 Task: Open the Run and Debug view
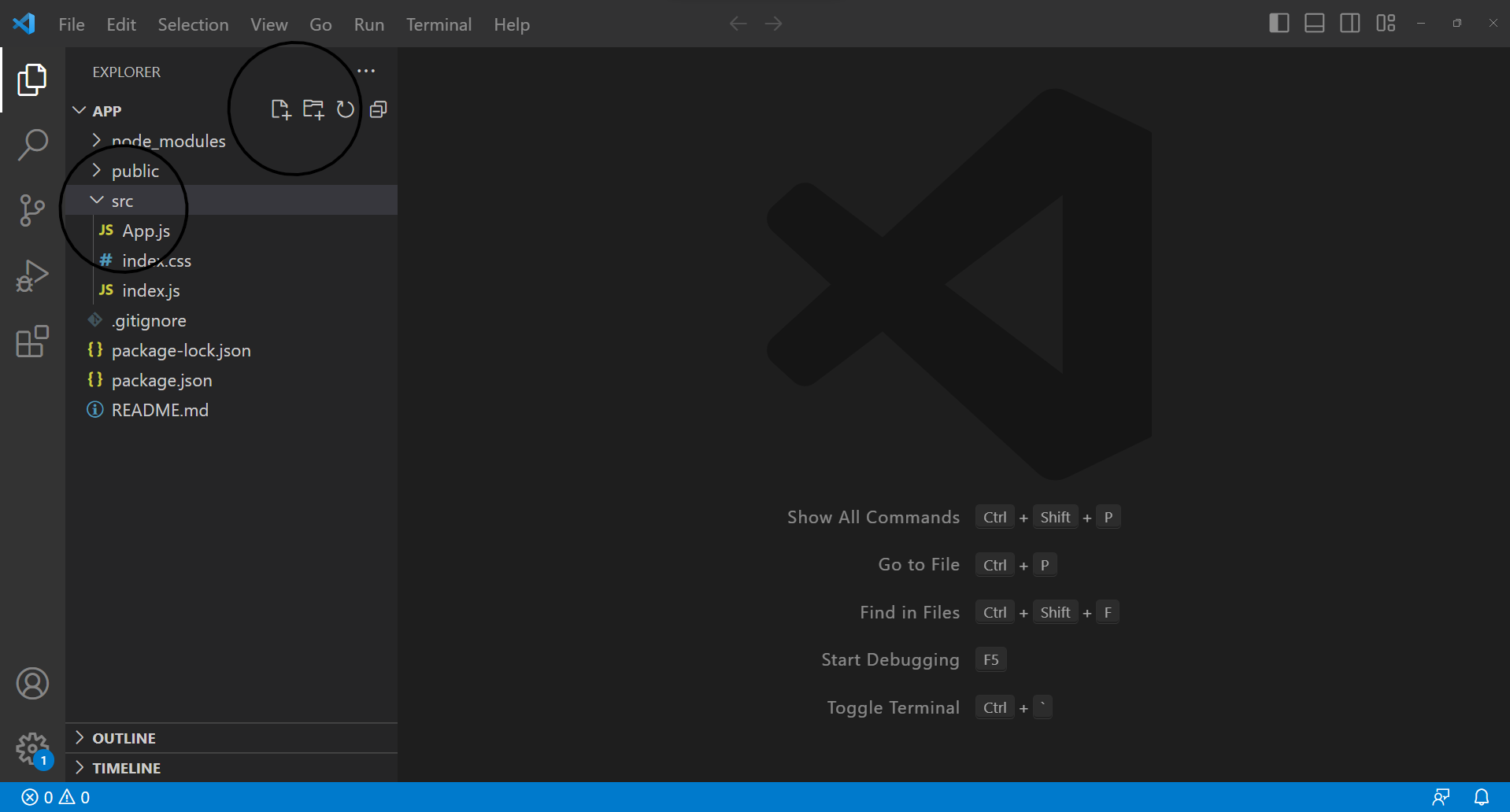click(x=32, y=276)
